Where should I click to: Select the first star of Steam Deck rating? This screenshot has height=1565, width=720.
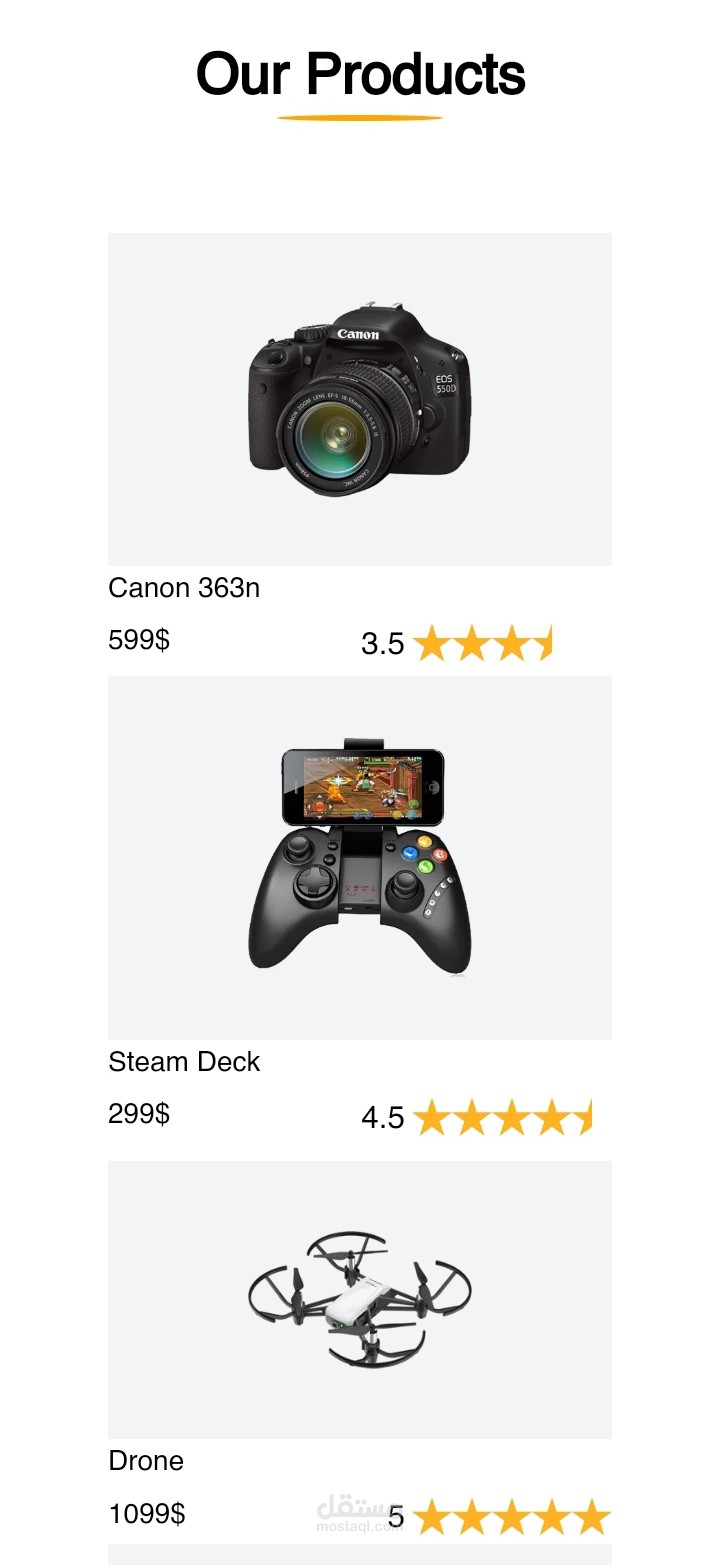coord(431,1117)
